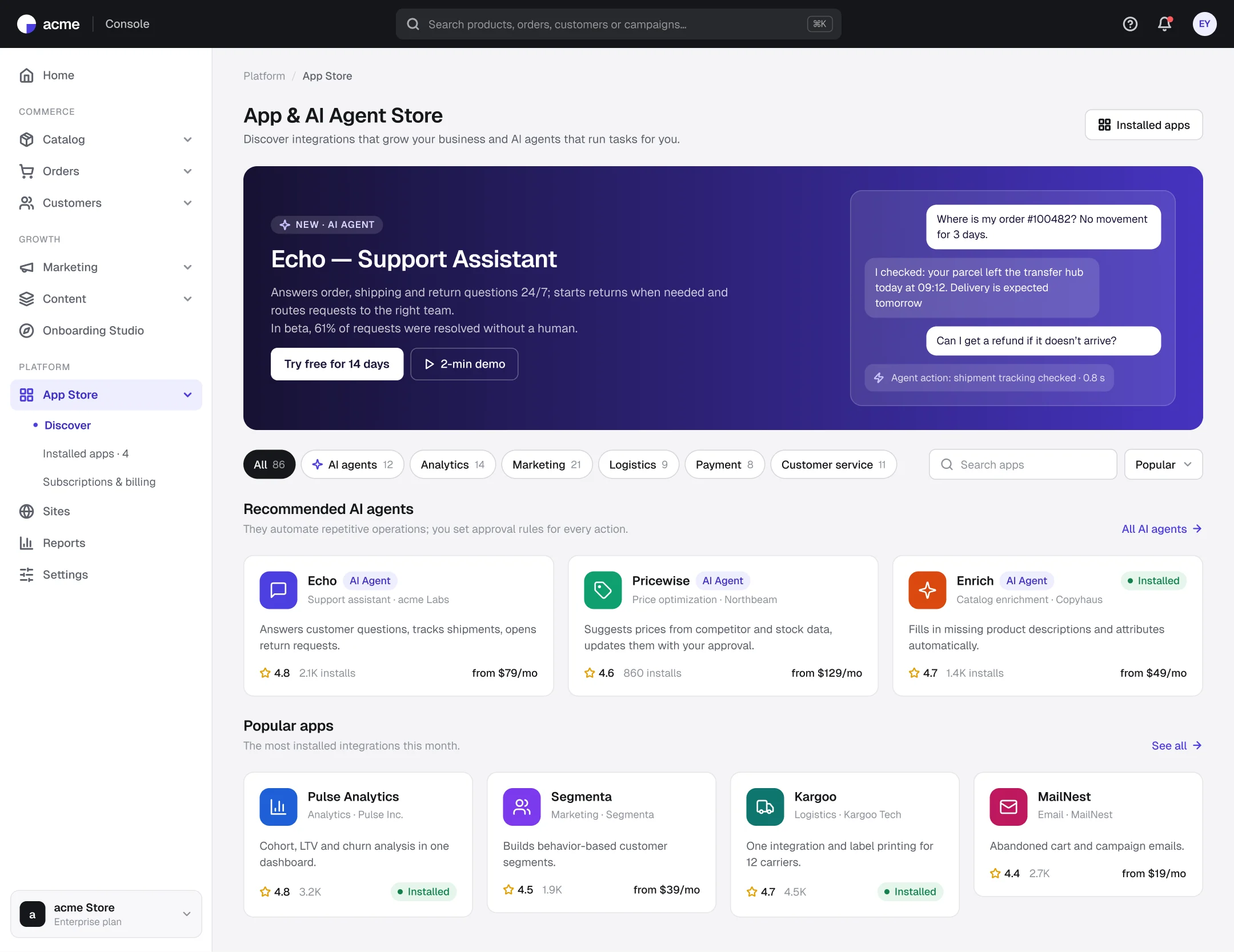Image resolution: width=1234 pixels, height=952 pixels.
Task: Select the Payment filter tab
Action: point(724,464)
